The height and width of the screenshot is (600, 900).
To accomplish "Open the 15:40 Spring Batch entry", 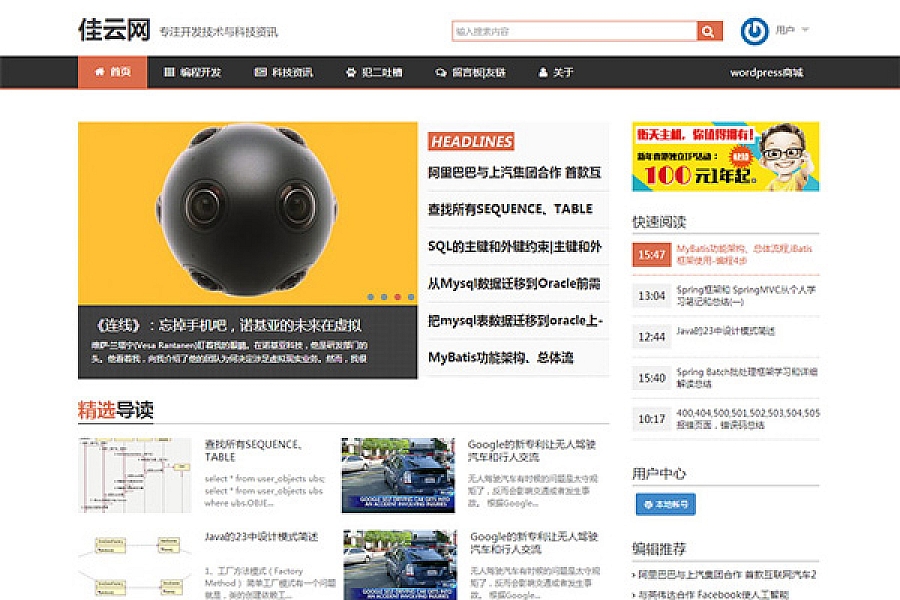I will pyautogui.click(x=726, y=378).
